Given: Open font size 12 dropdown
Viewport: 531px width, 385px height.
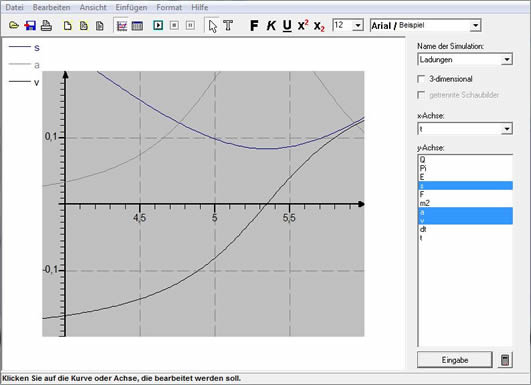Looking at the screenshot, I should click(358, 25).
